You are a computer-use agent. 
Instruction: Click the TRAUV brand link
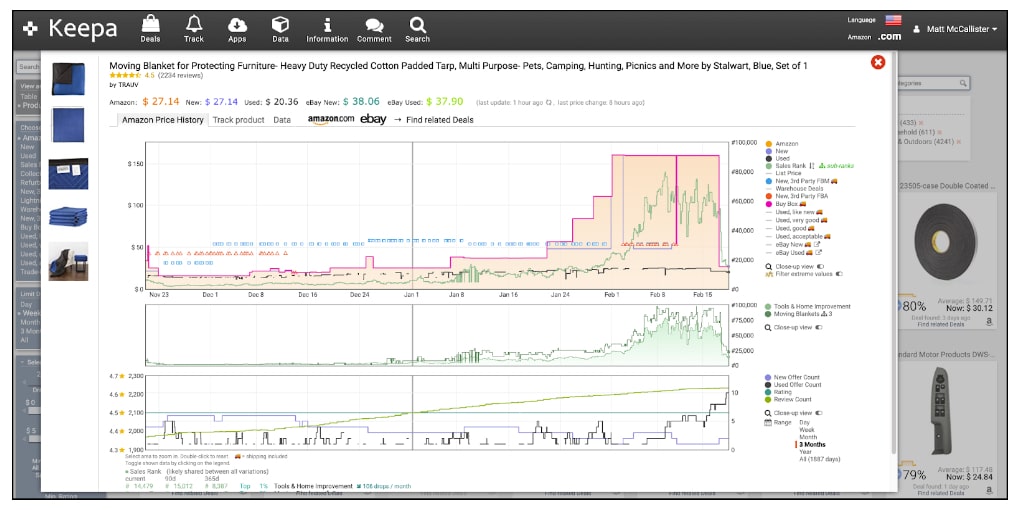click(x=127, y=85)
